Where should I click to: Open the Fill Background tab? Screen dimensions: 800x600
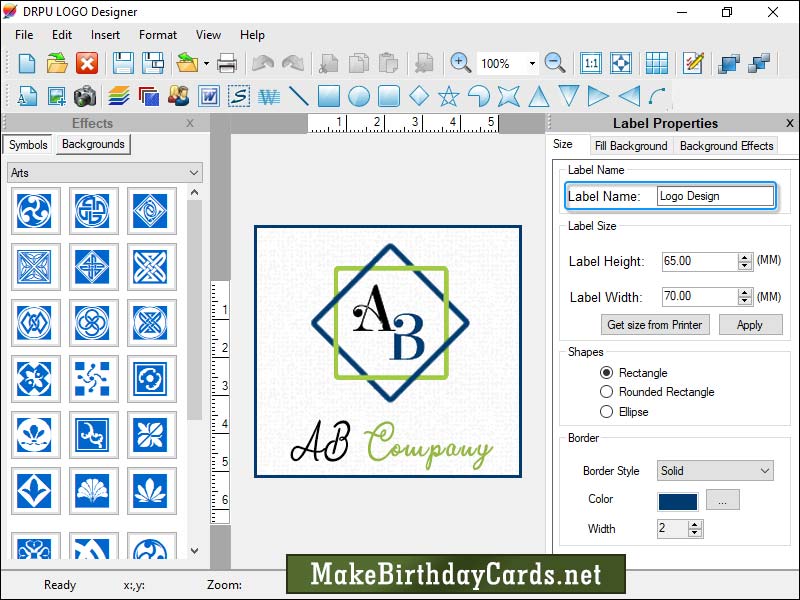(x=631, y=145)
